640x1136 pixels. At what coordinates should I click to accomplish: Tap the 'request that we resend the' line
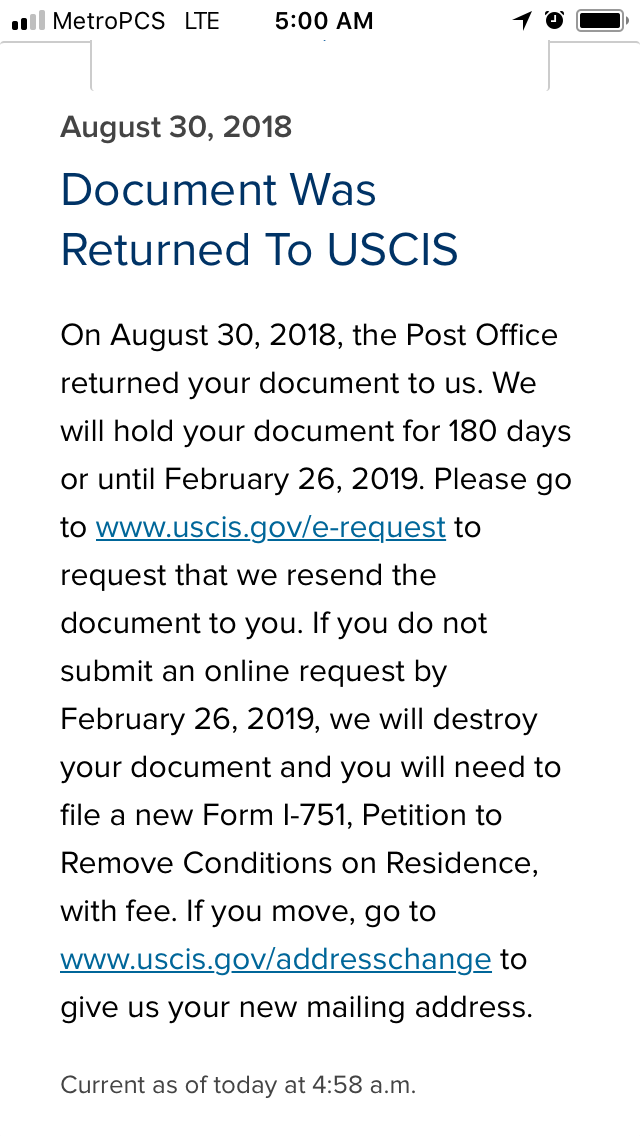[x=248, y=575]
